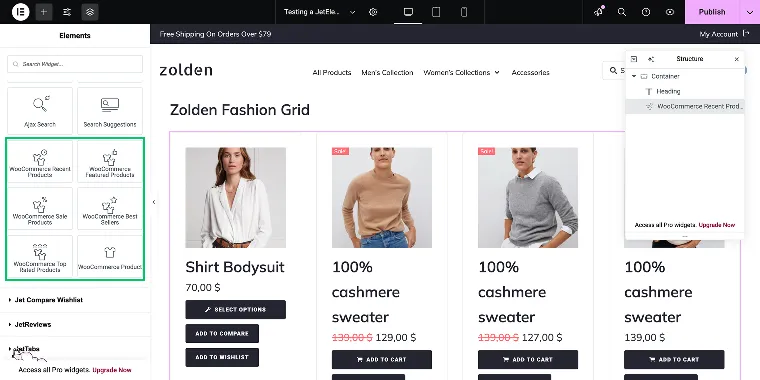Select the Ajax Search widget
Viewport: 760px width, 380px height.
coord(40,111)
